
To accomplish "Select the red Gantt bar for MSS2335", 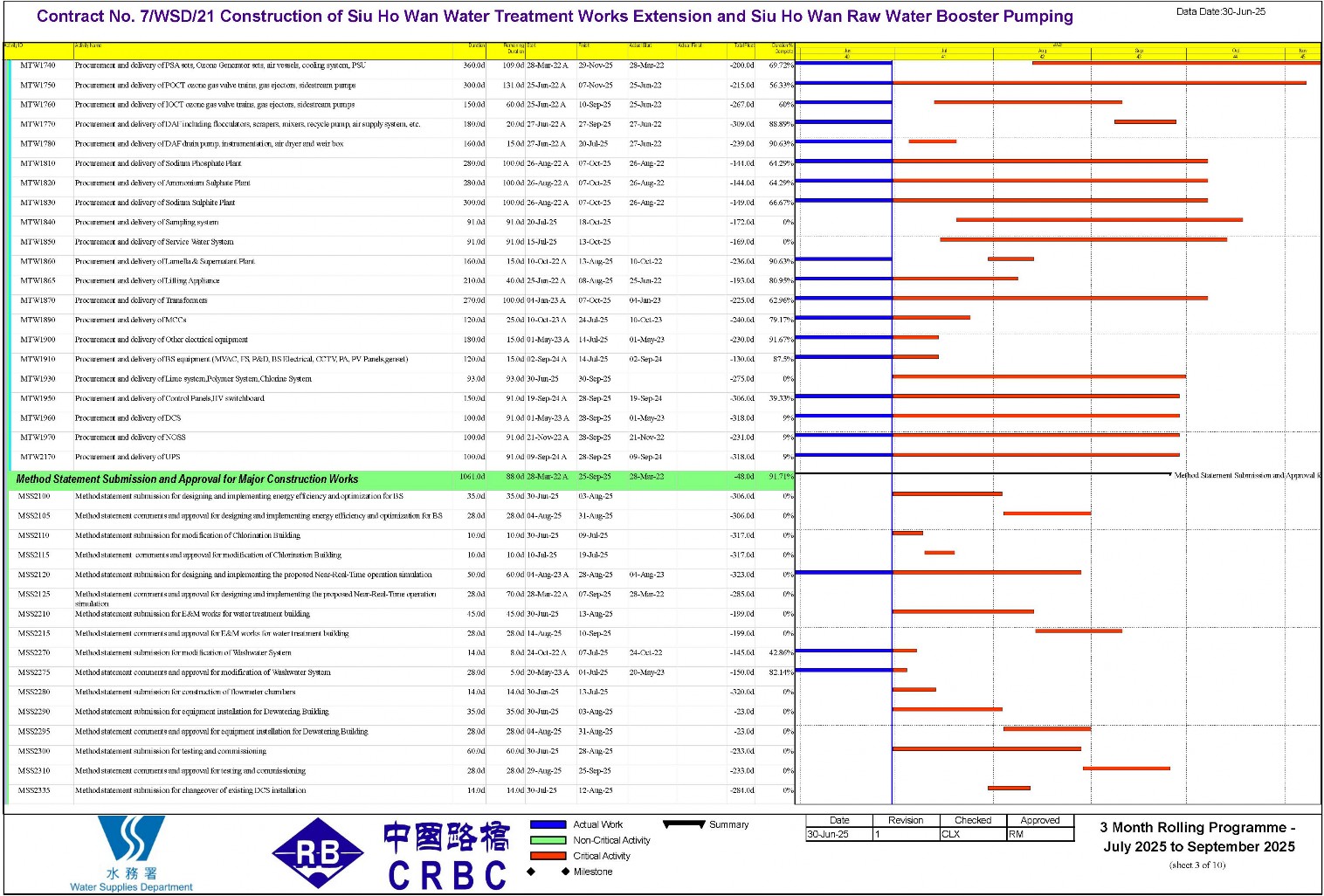I will (x=1009, y=788).
